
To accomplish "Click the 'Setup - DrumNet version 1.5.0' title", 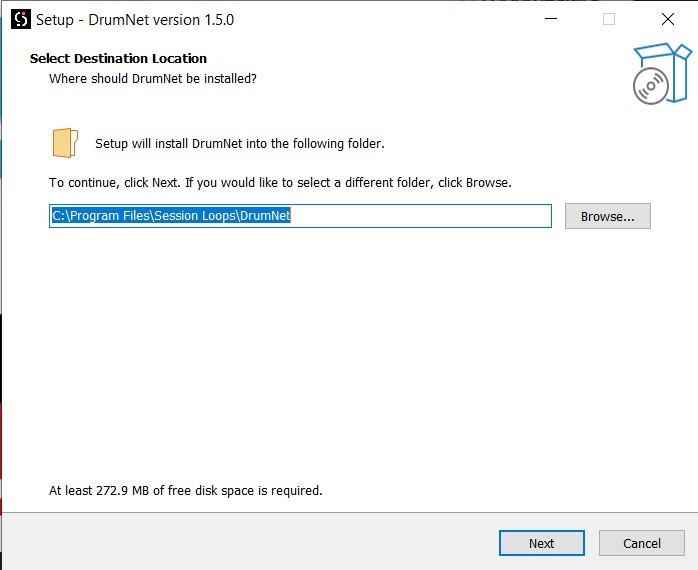I will 135,20.
